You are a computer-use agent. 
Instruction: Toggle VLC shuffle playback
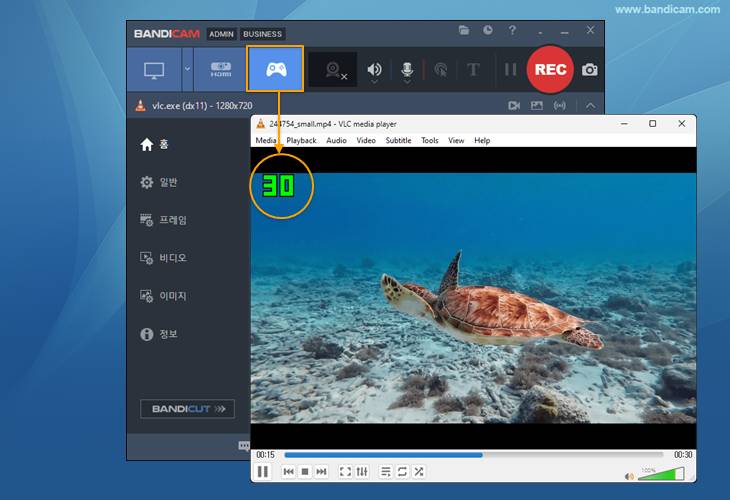pos(418,471)
